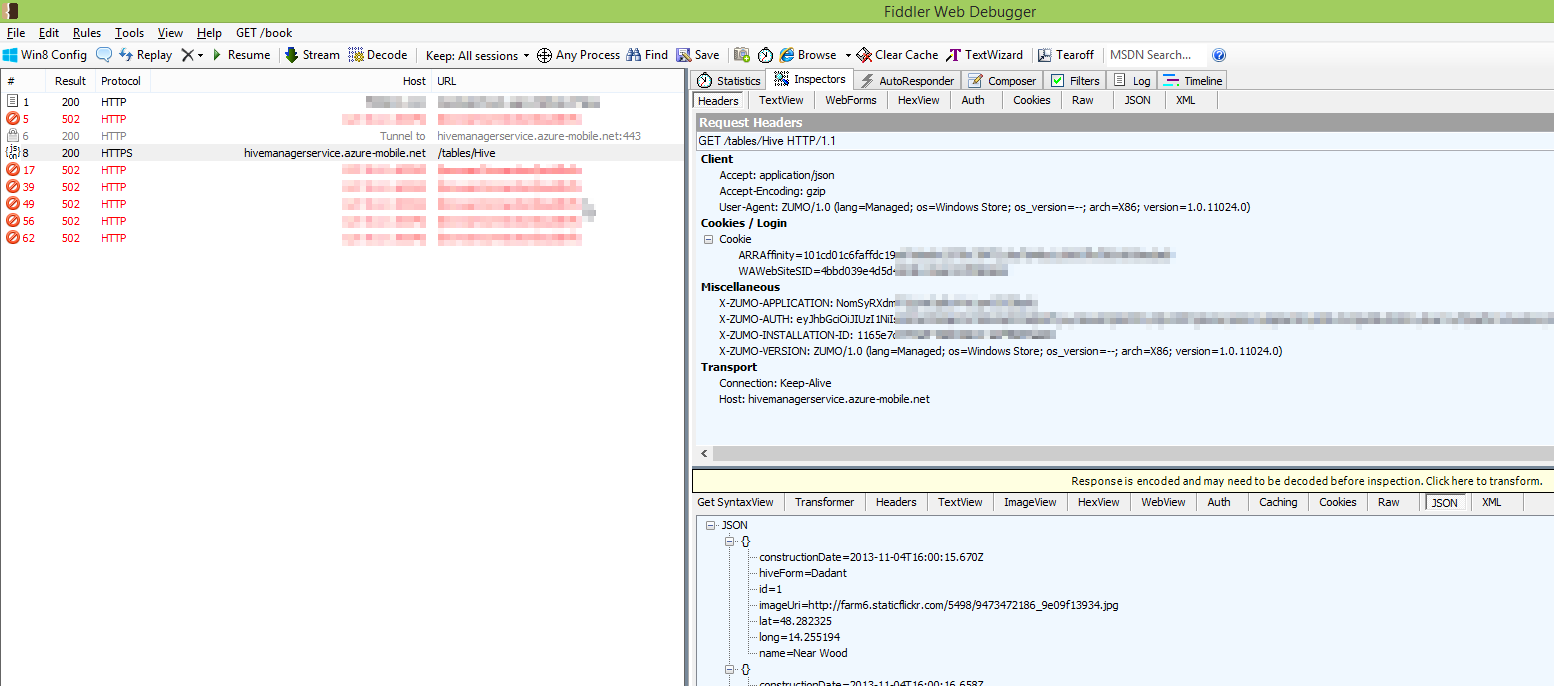Replay the selected sessions
The width and height of the screenshot is (1554, 686).
(146, 55)
